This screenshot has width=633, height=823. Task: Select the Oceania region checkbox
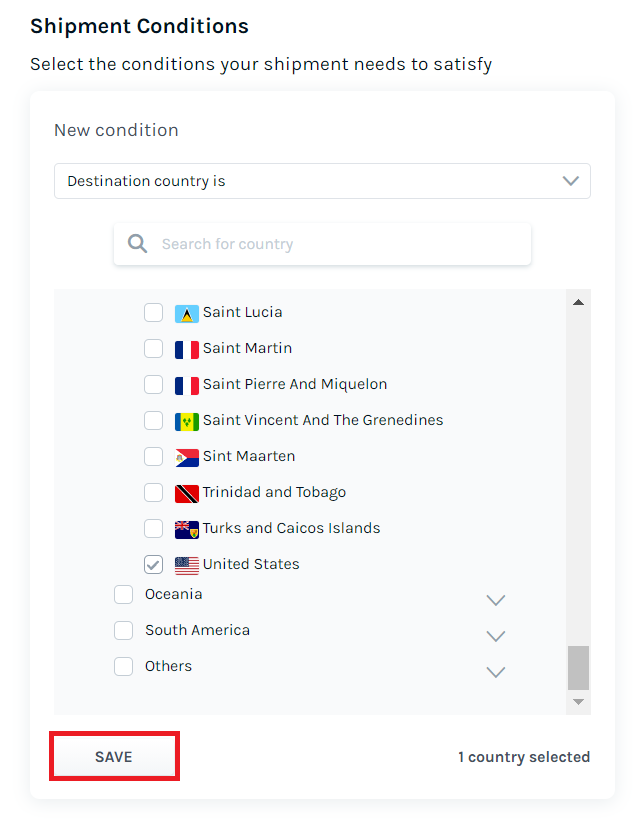[x=123, y=595]
